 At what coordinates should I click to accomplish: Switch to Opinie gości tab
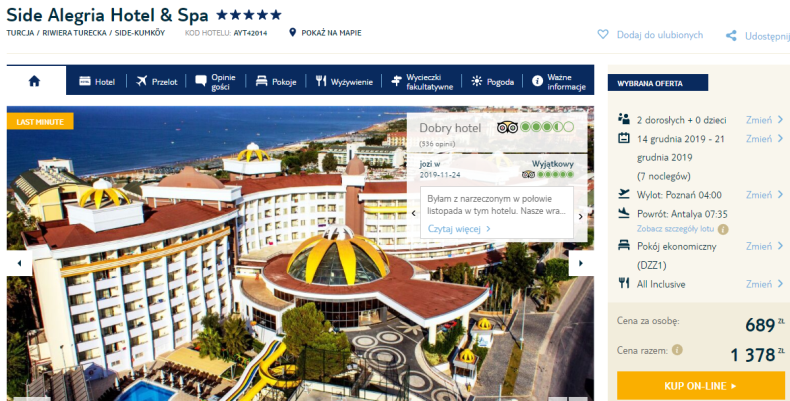[216, 82]
